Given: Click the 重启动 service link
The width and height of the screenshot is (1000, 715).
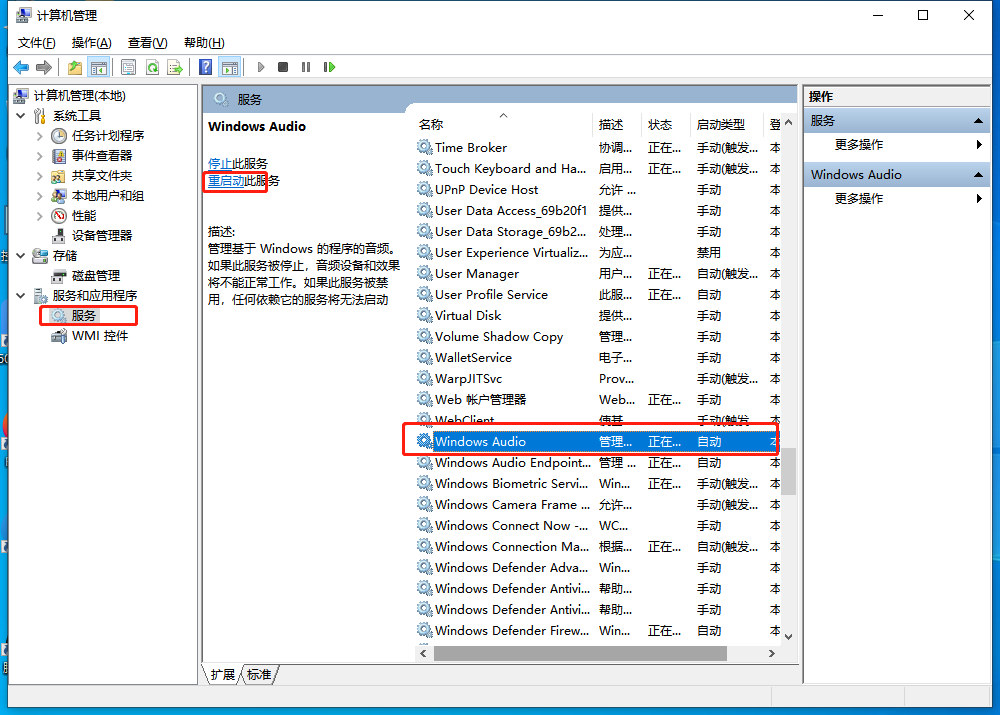Looking at the screenshot, I should click(x=226, y=181).
